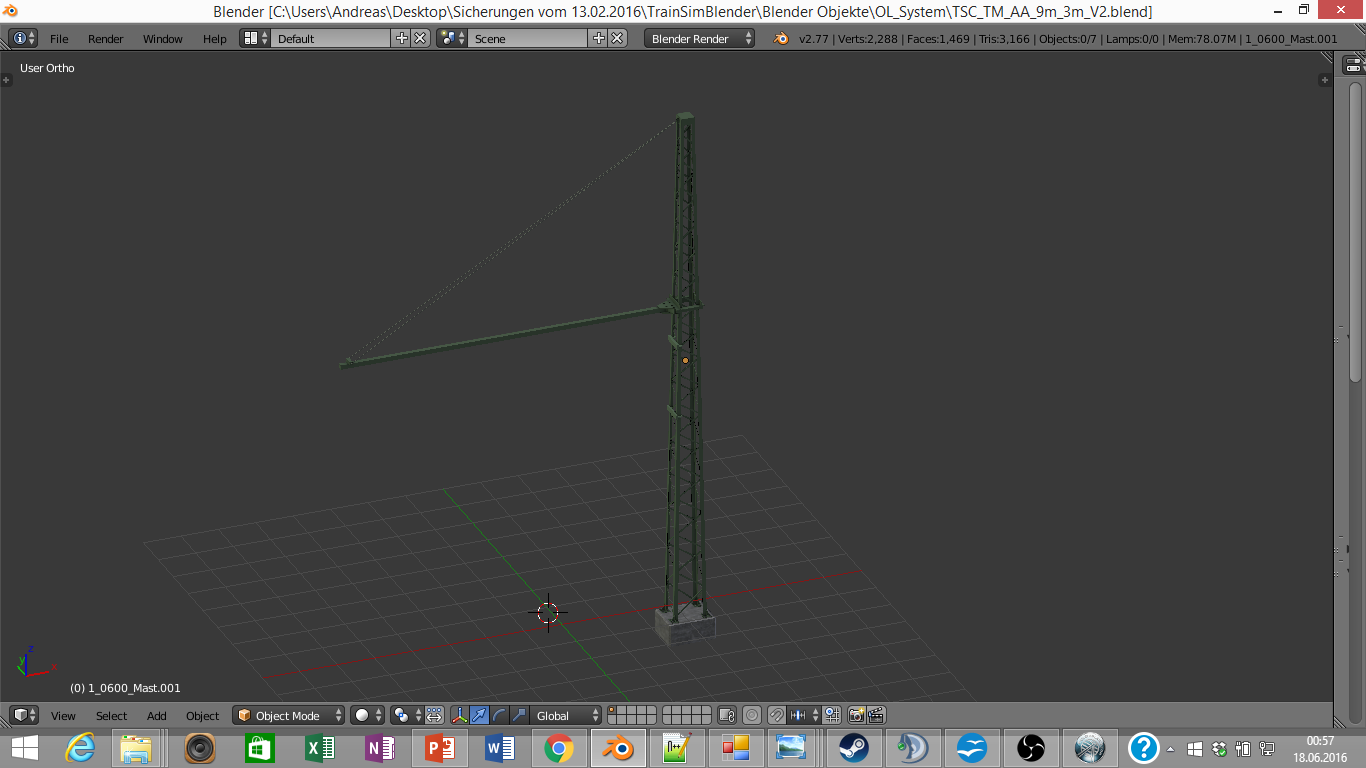1366x768 pixels.
Task: Open Google Chrome from taskbar
Action: (x=558, y=748)
